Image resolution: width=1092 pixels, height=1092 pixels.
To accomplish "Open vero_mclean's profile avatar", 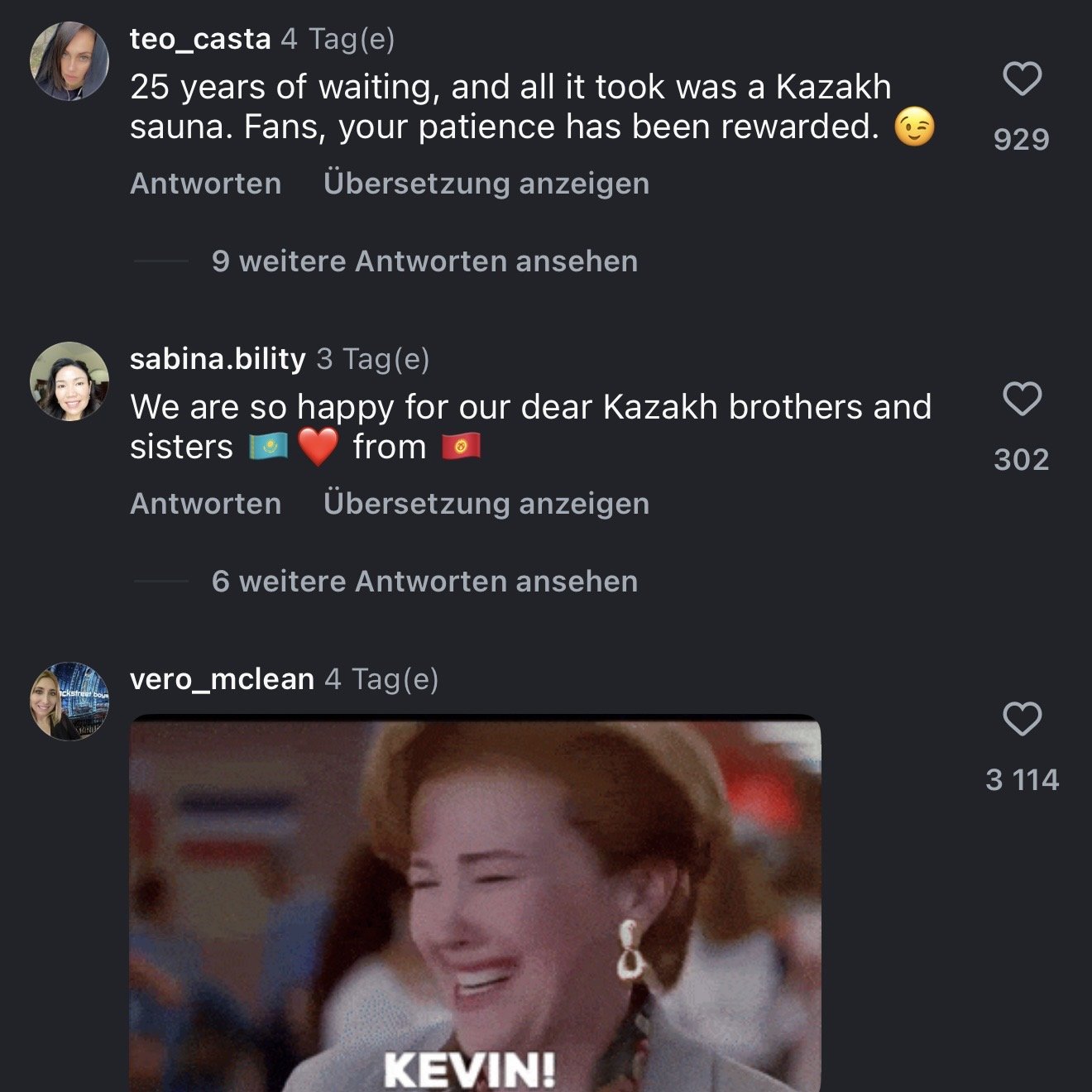I will 69,702.
